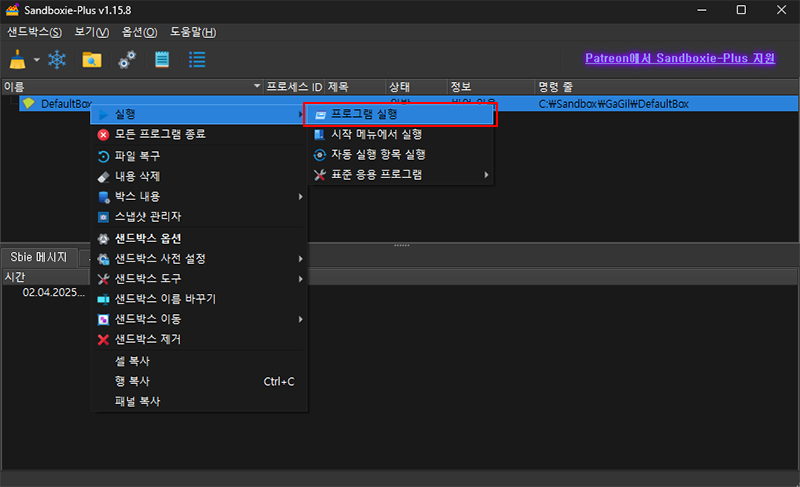Click the 이름 column sort arrow
This screenshot has width=800, height=487.
tap(257, 87)
